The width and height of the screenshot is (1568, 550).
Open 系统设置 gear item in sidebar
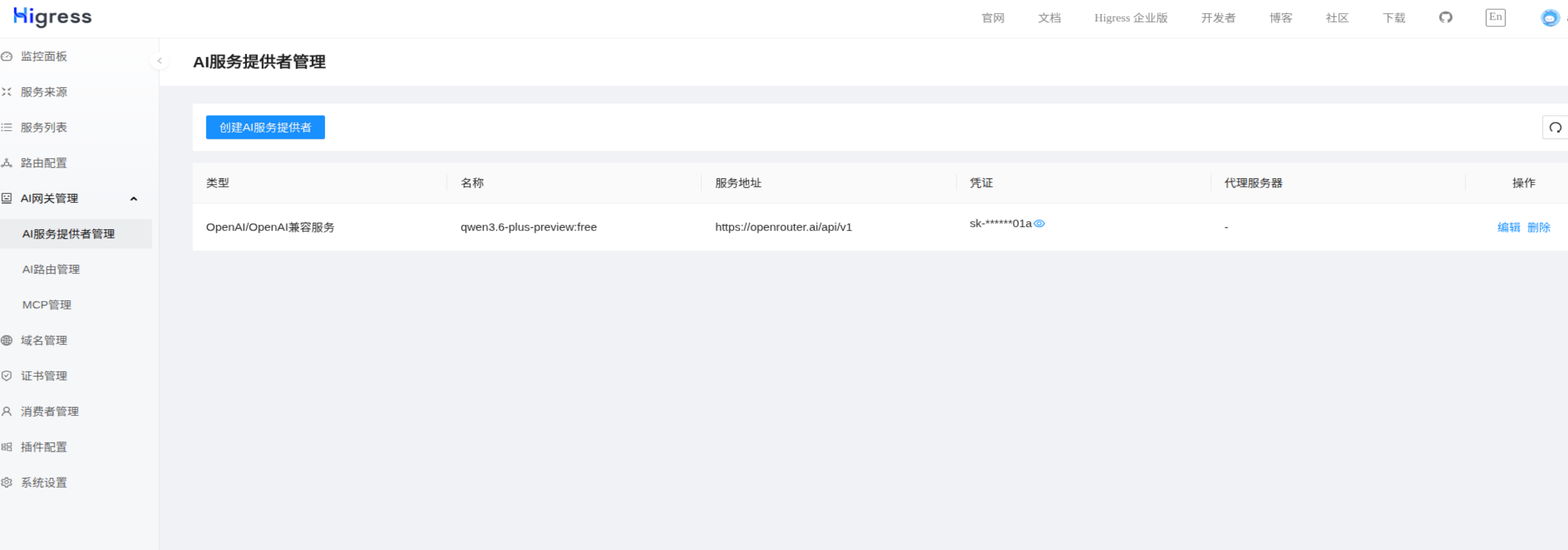pyautogui.click(x=43, y=483)
